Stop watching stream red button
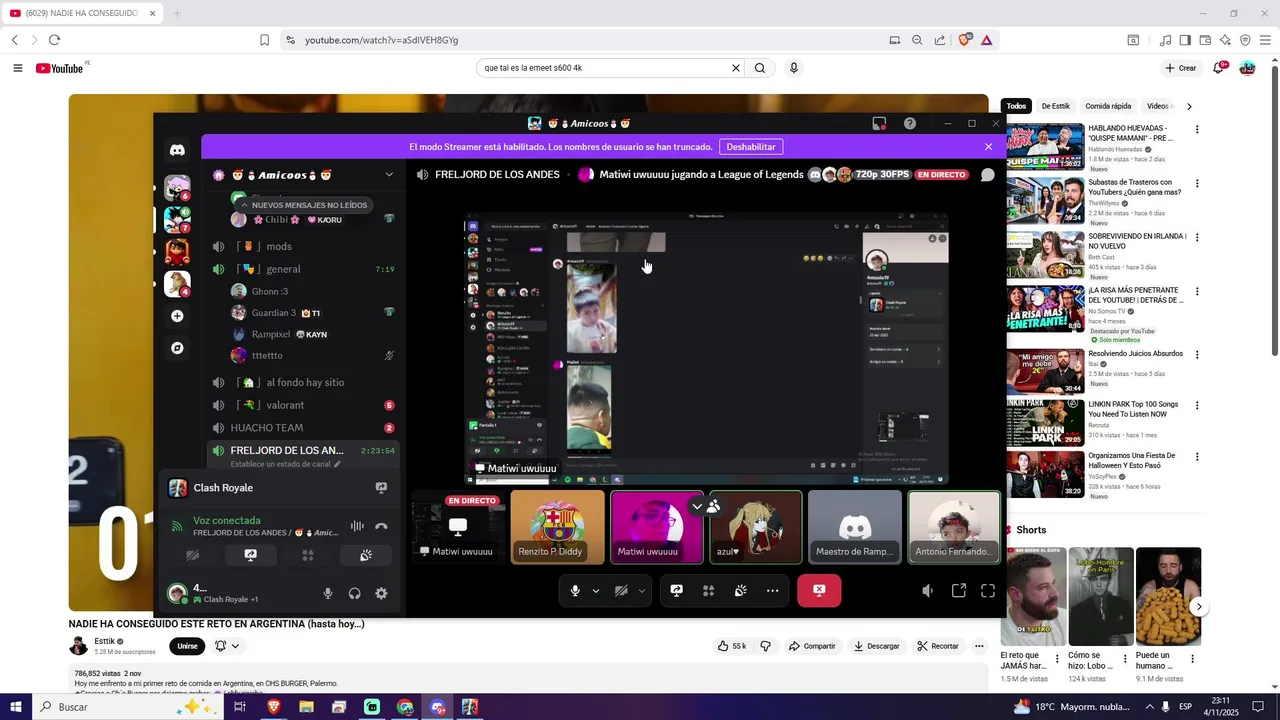The image size is (1280, 720). click(x=819, y=591)
